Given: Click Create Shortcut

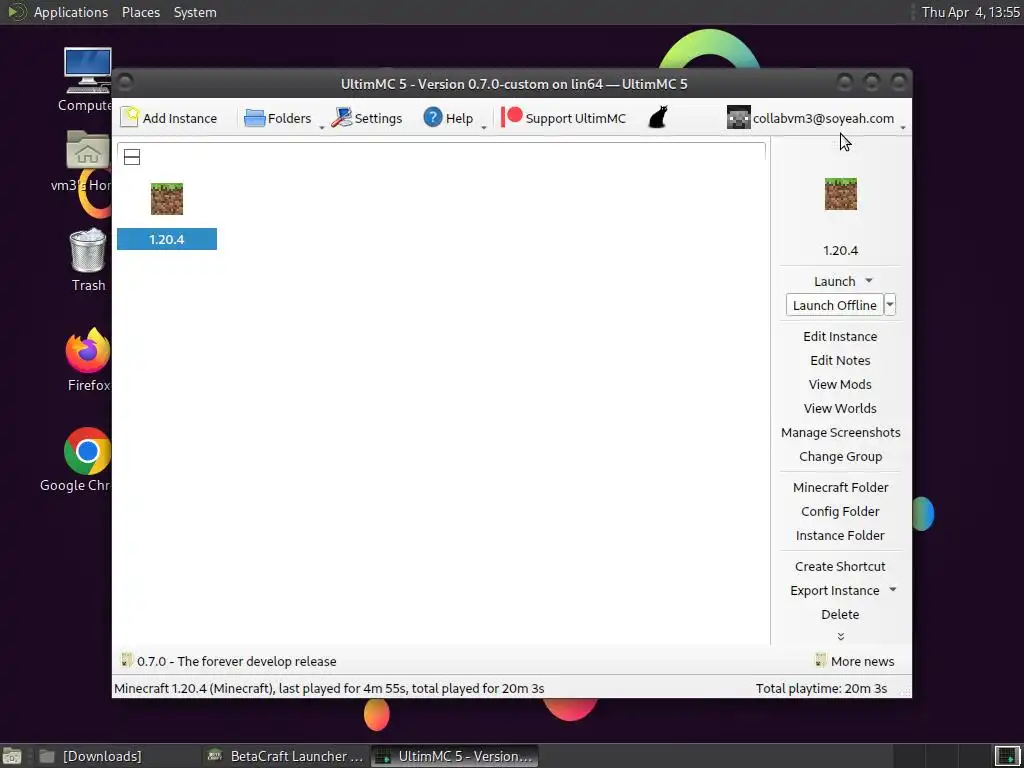Looking at the screenshot, I should 840,566.
